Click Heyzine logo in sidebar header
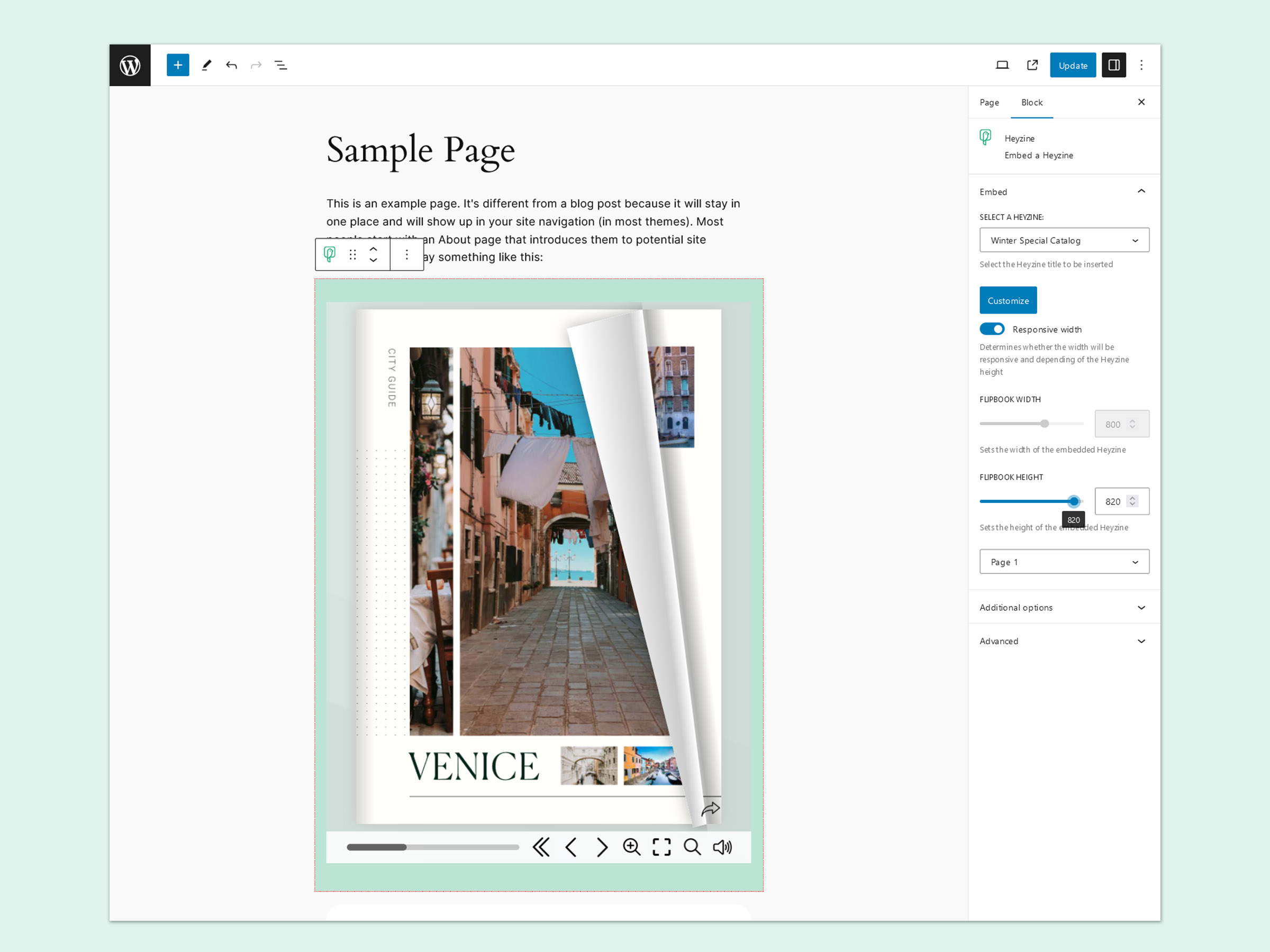Image resolution: width=1270 pixels, height=952 pixels. 985,137
